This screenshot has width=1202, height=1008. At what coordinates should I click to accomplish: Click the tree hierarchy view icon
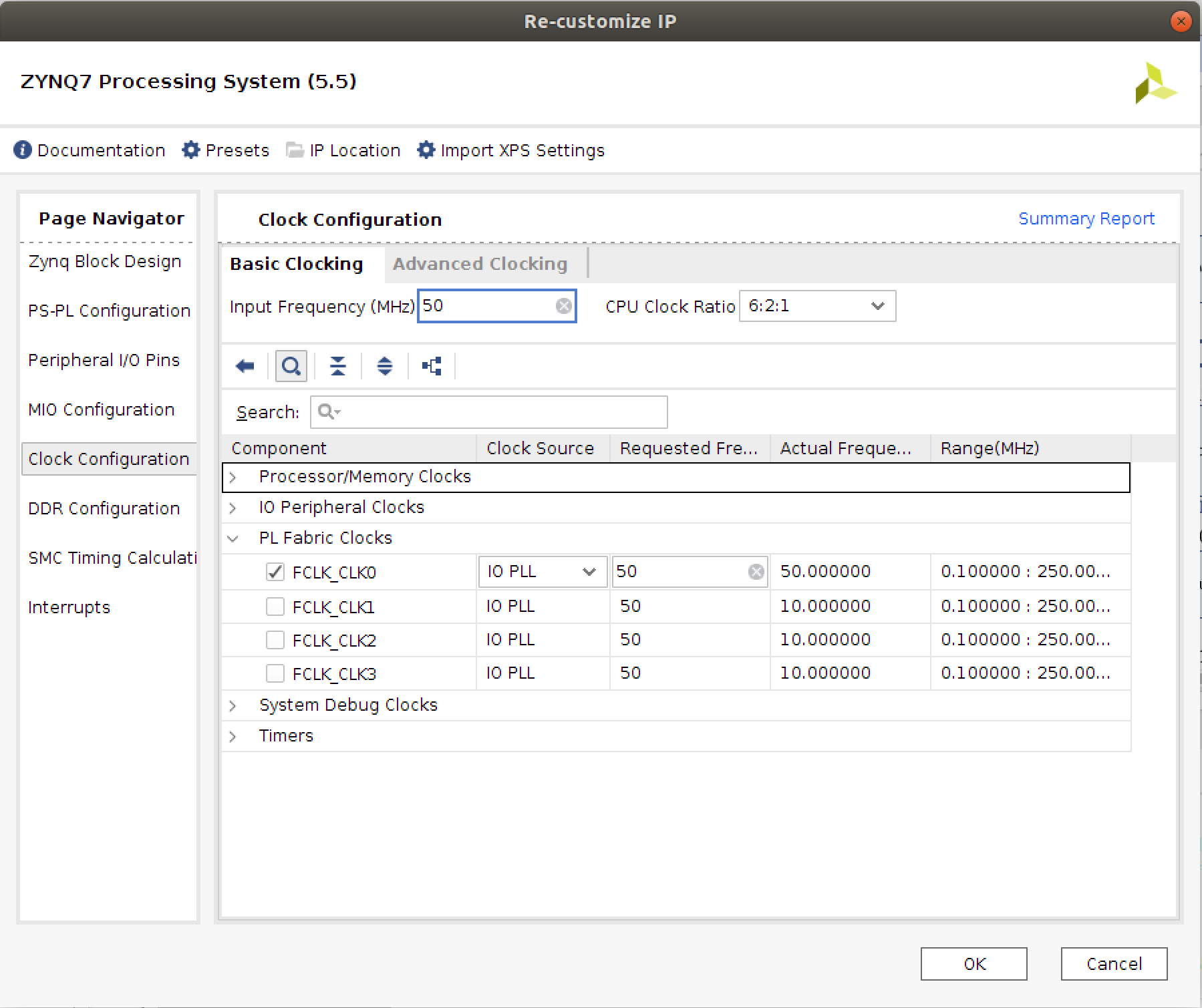tap(432, 366)
